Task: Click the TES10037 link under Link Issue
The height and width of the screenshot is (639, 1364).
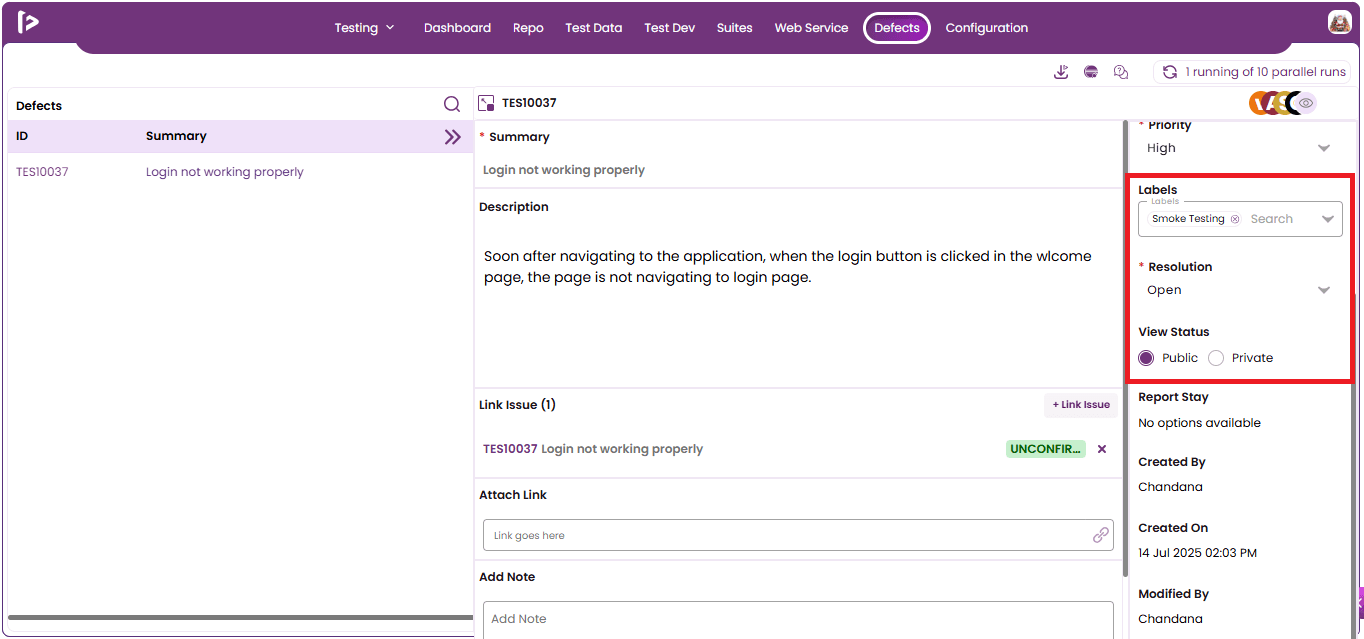Action: 510,449
